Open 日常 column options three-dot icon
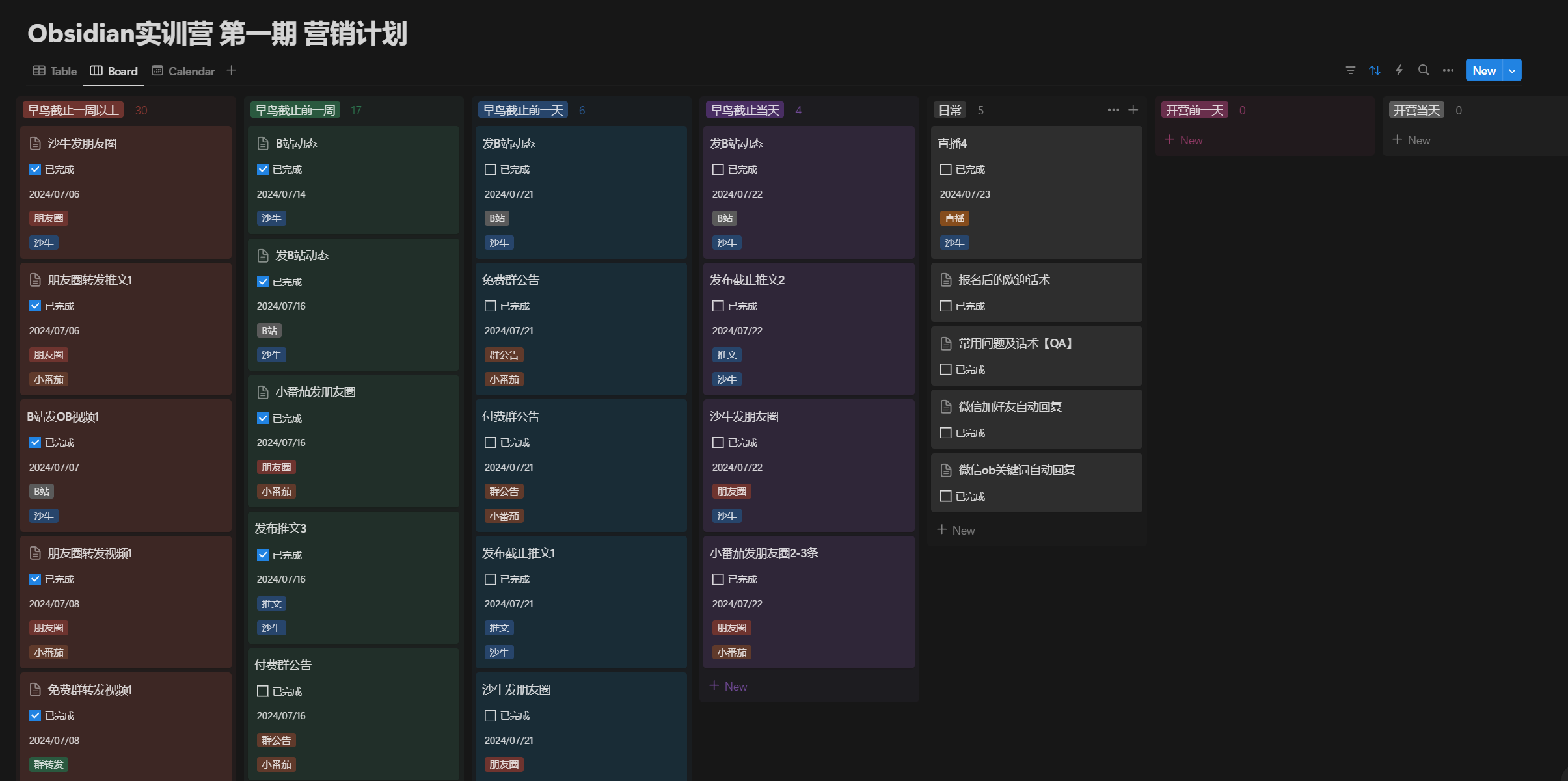Image resolution: width=1568 pixels, height=781 pixels. [x=1113, y=110]
